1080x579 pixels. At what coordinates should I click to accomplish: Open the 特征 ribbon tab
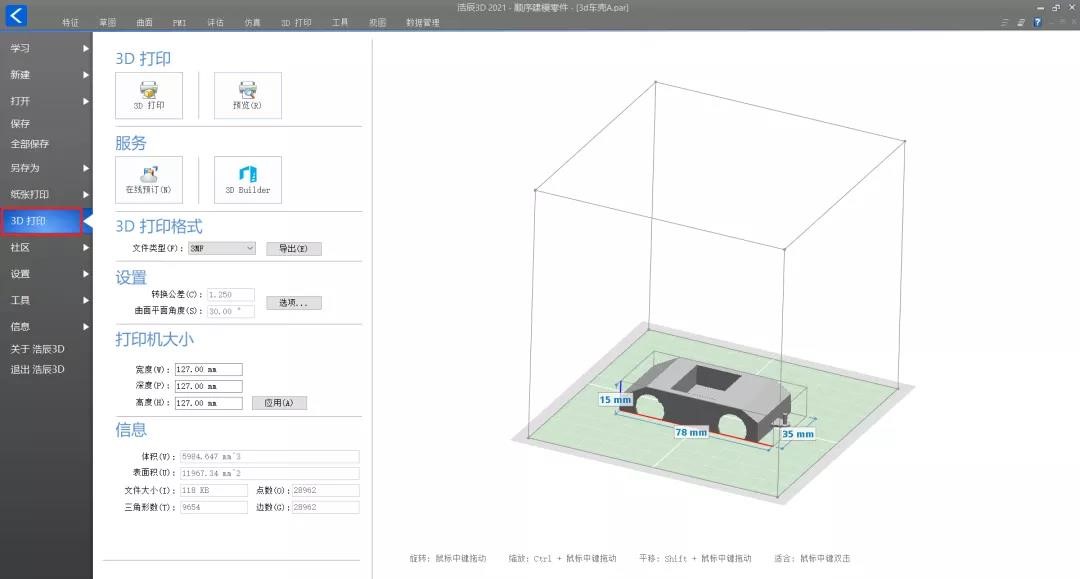pos(70,23)
